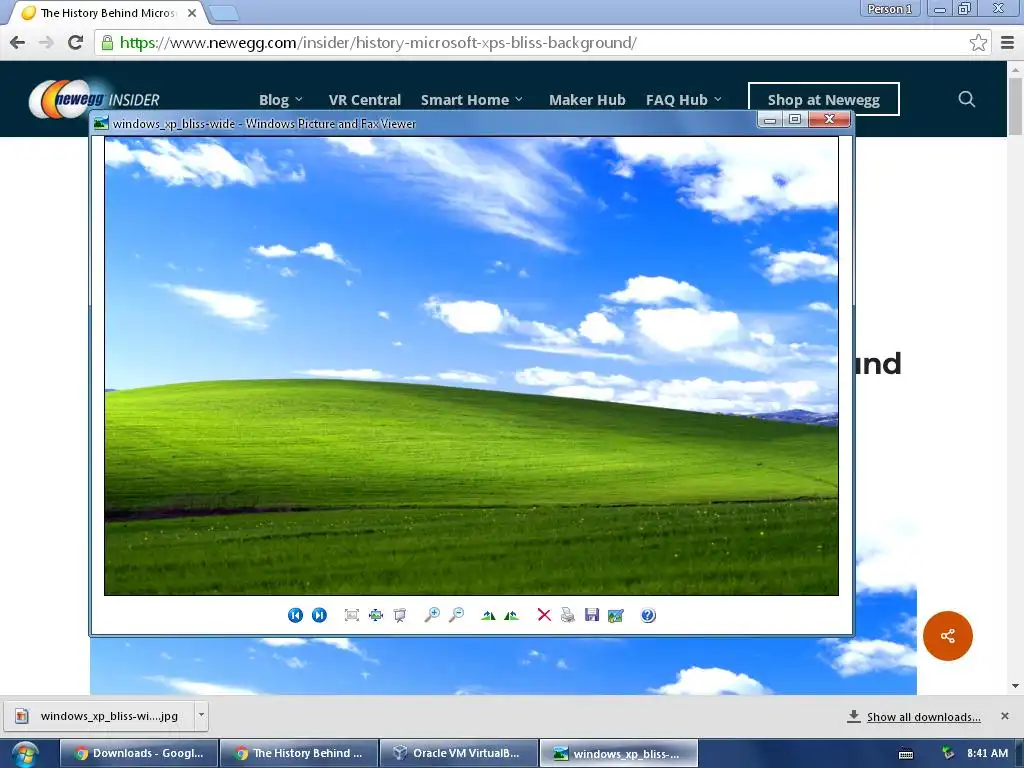The width and height of the screenshot is (1024, 768).
Task: Start the slide show
Action: (400, 615)
